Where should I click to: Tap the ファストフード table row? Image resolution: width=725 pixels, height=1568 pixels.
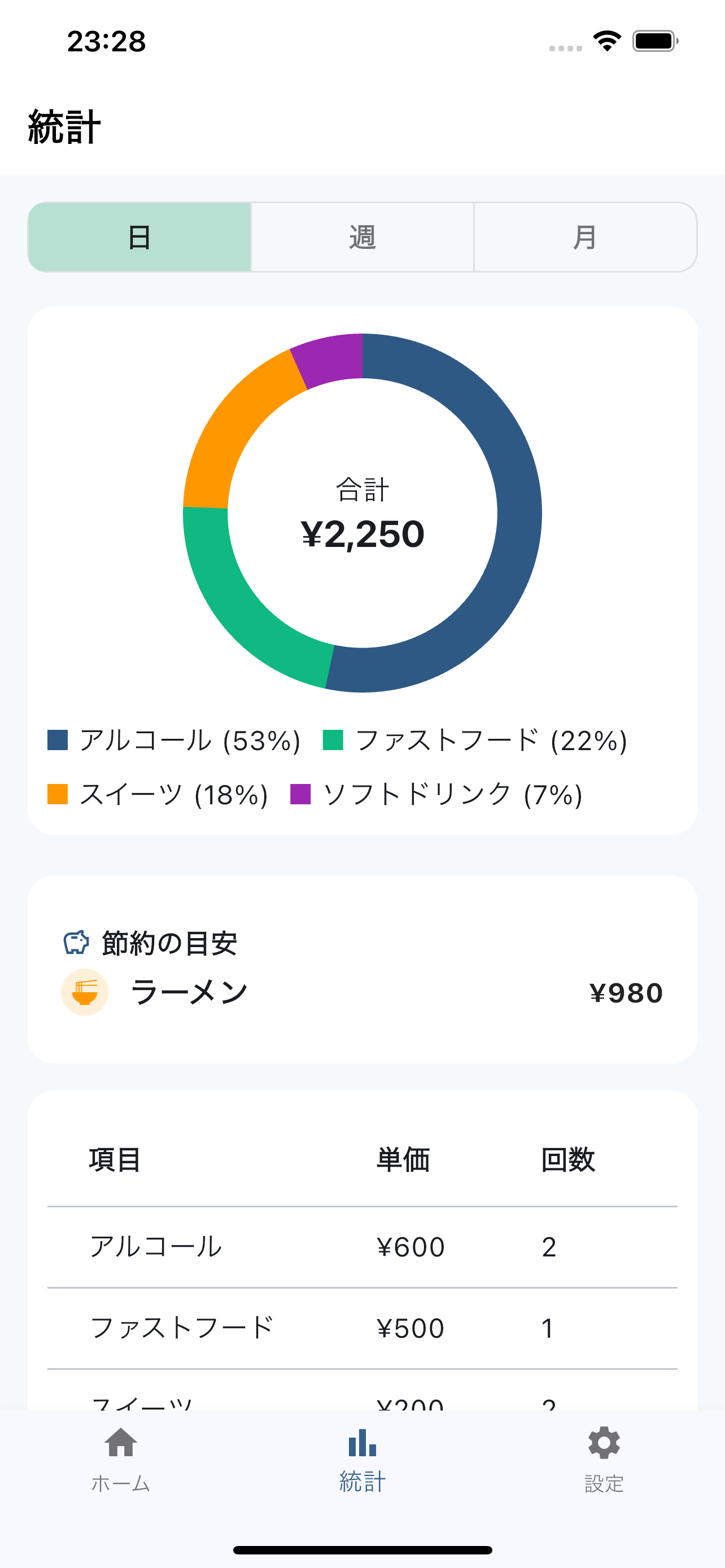coord(362,1328)
